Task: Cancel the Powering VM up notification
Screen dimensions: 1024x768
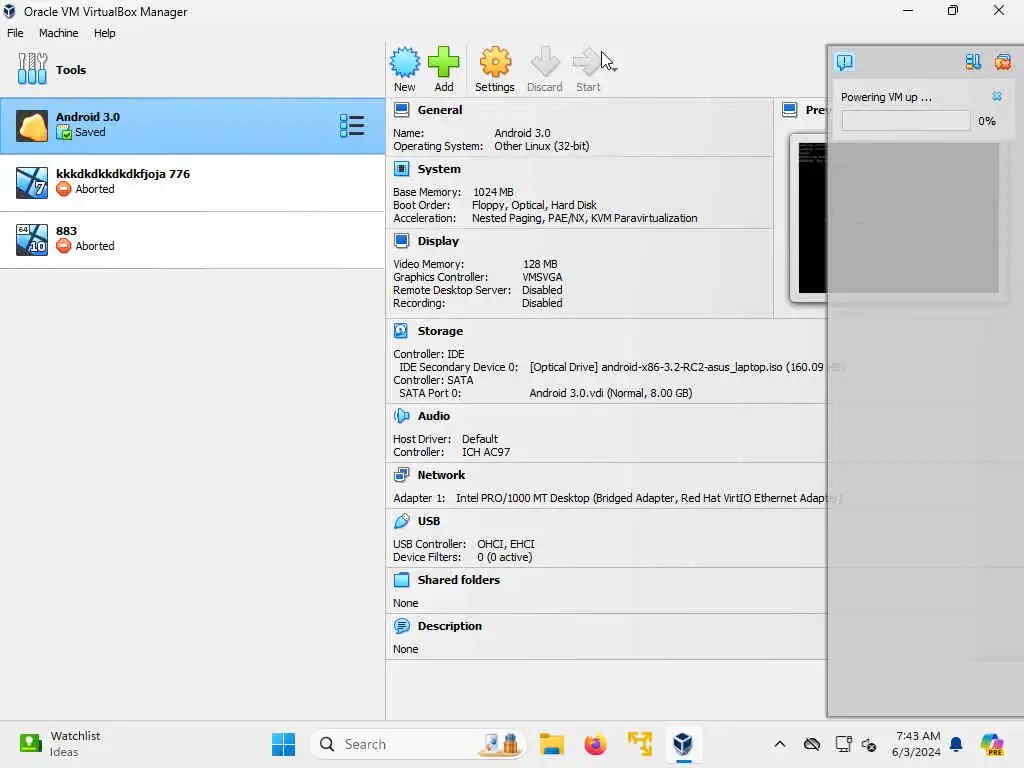Action: coord(997,96)
